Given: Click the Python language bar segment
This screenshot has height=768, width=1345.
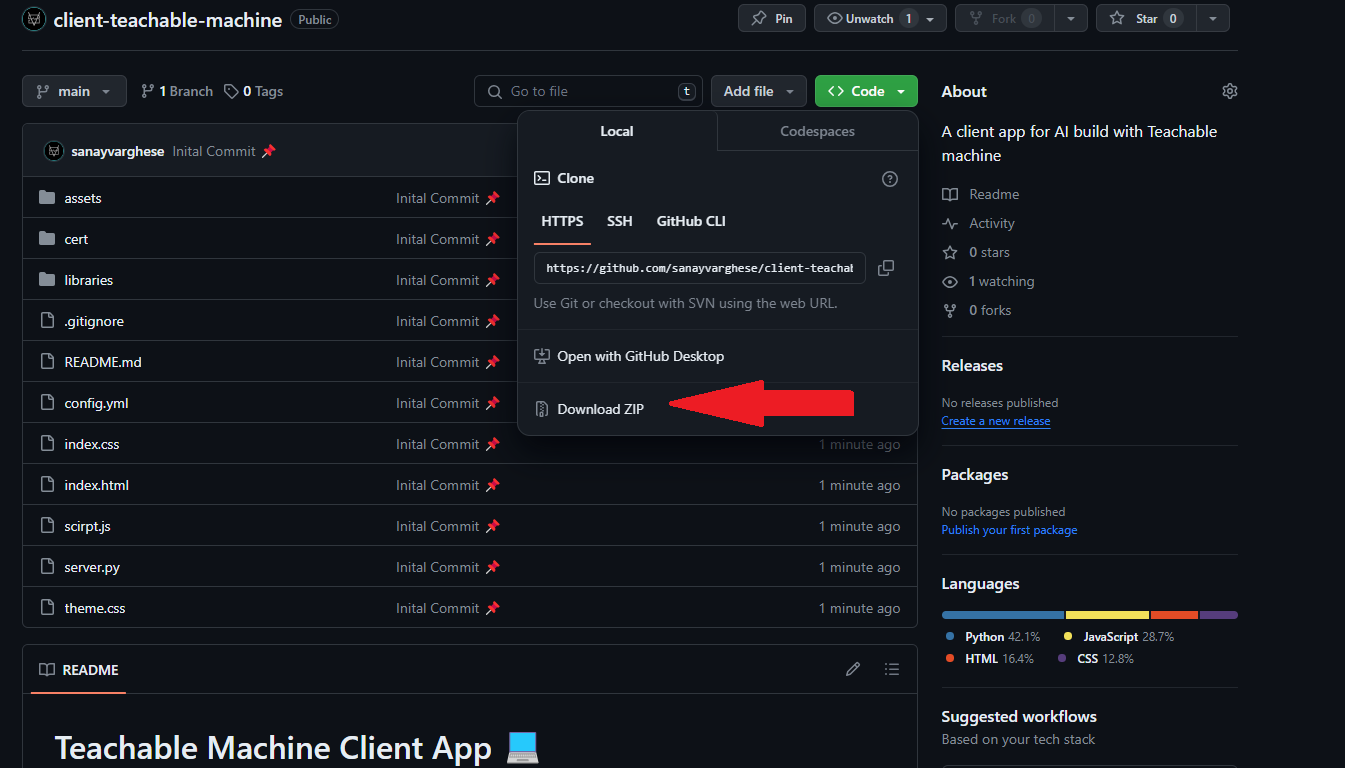Looking at the screenshot, I should (x=1003, y=615).
